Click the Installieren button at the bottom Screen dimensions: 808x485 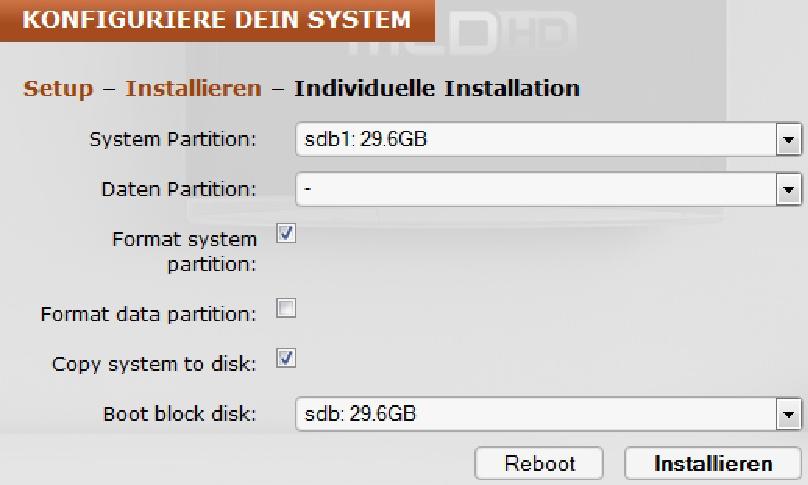pyautogui.click(x=713, y=464)
